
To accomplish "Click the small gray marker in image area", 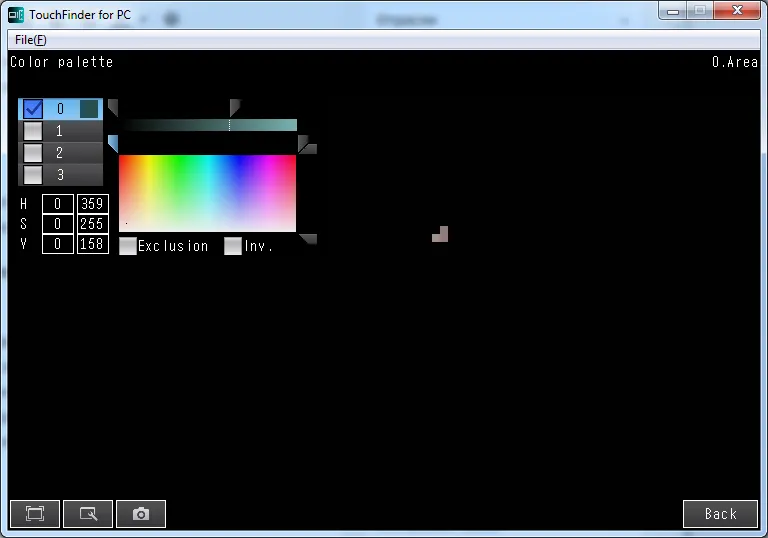I will 440,234.
